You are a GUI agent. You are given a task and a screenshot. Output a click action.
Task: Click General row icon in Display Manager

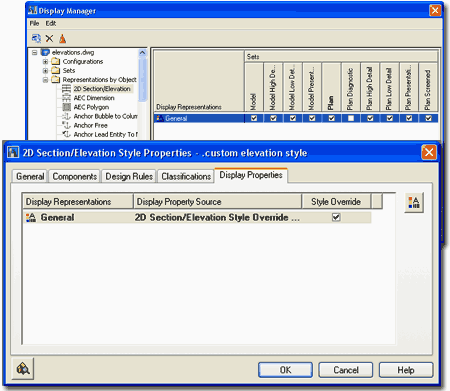[x=160, y=118]
